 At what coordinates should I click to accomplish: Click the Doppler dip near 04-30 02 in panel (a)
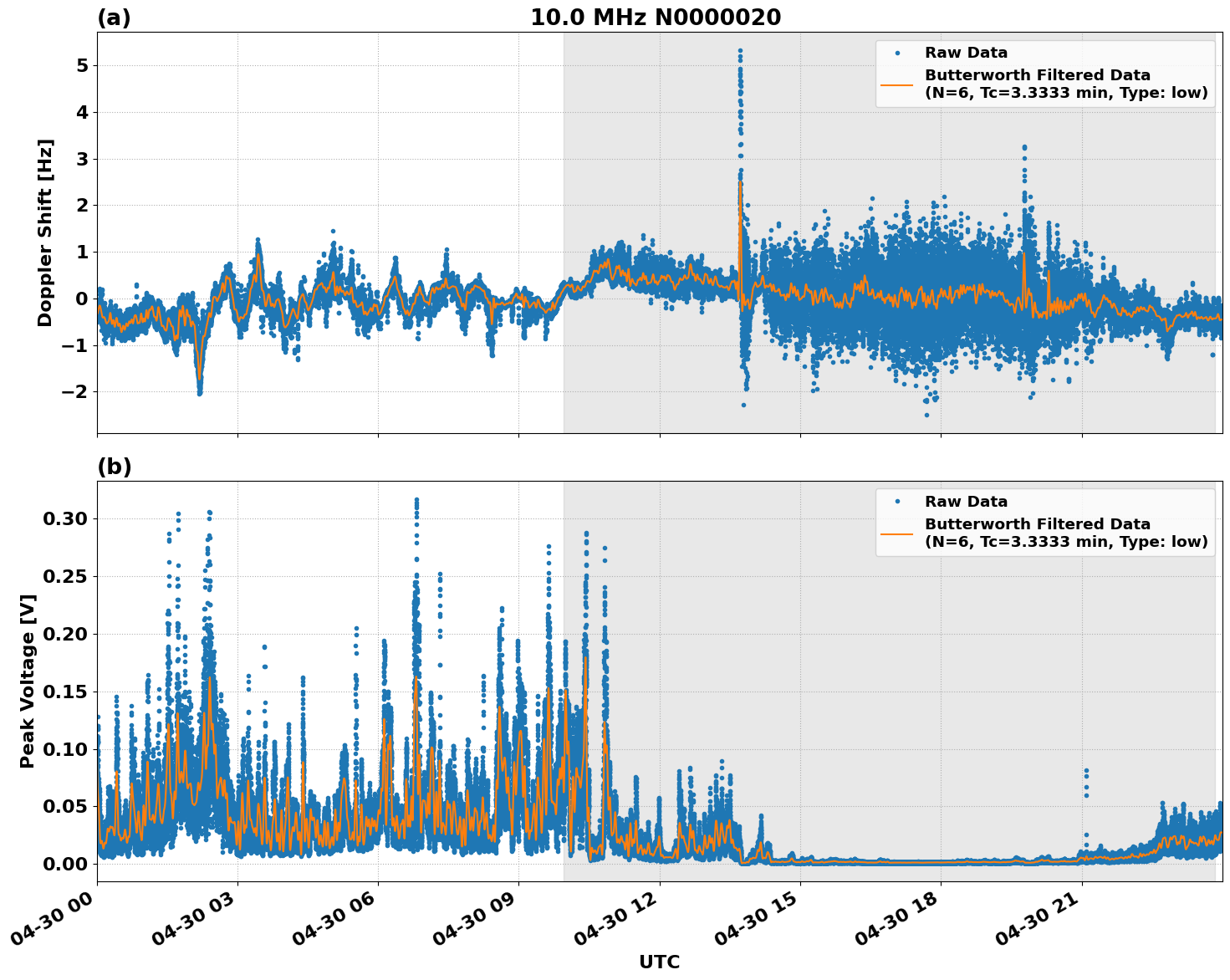click(x=200, y=391)
